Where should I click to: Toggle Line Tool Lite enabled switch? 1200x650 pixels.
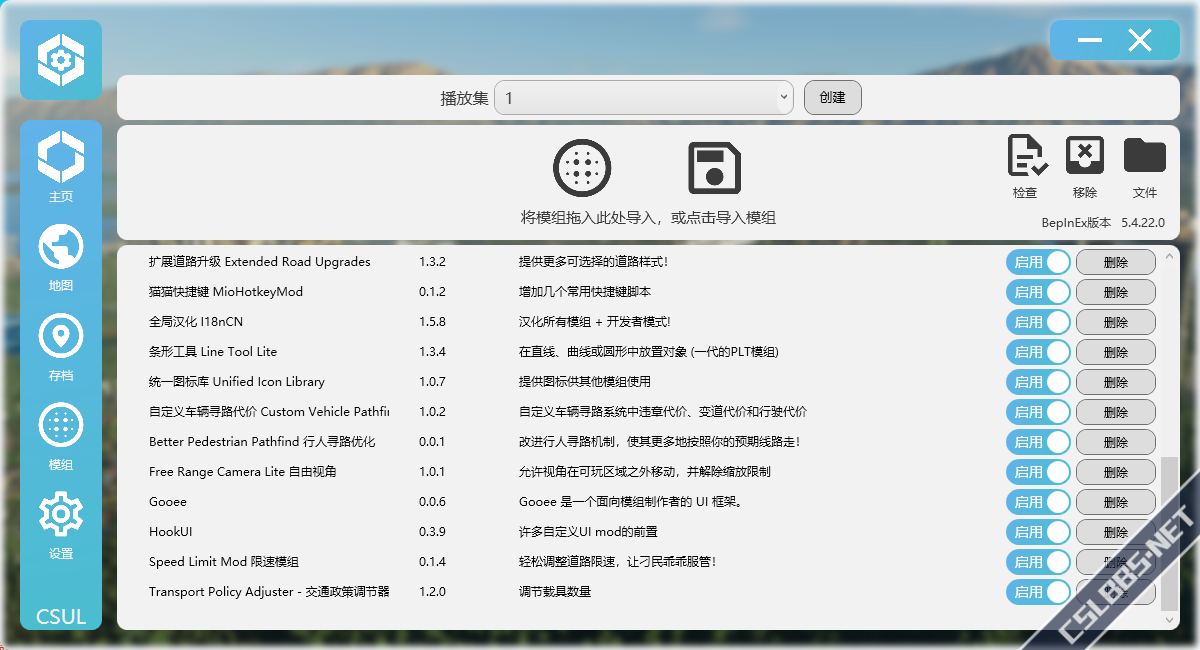1038,352
